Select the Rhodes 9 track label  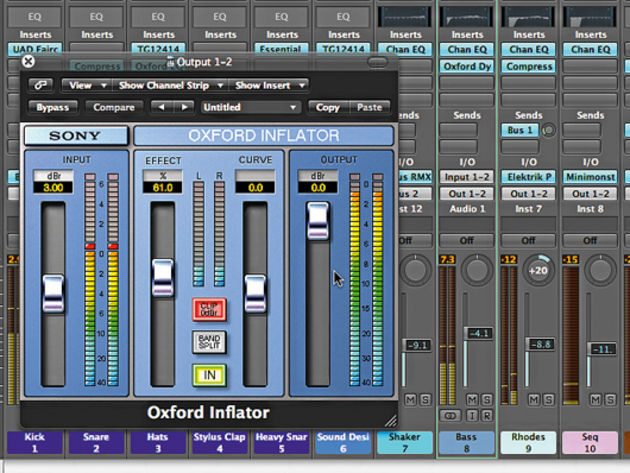coord(529,442)
